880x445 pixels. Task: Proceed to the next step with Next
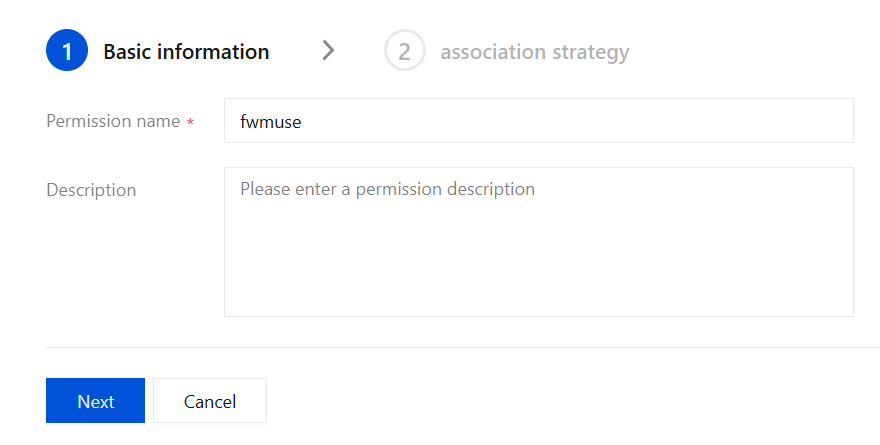pos(95,401)
